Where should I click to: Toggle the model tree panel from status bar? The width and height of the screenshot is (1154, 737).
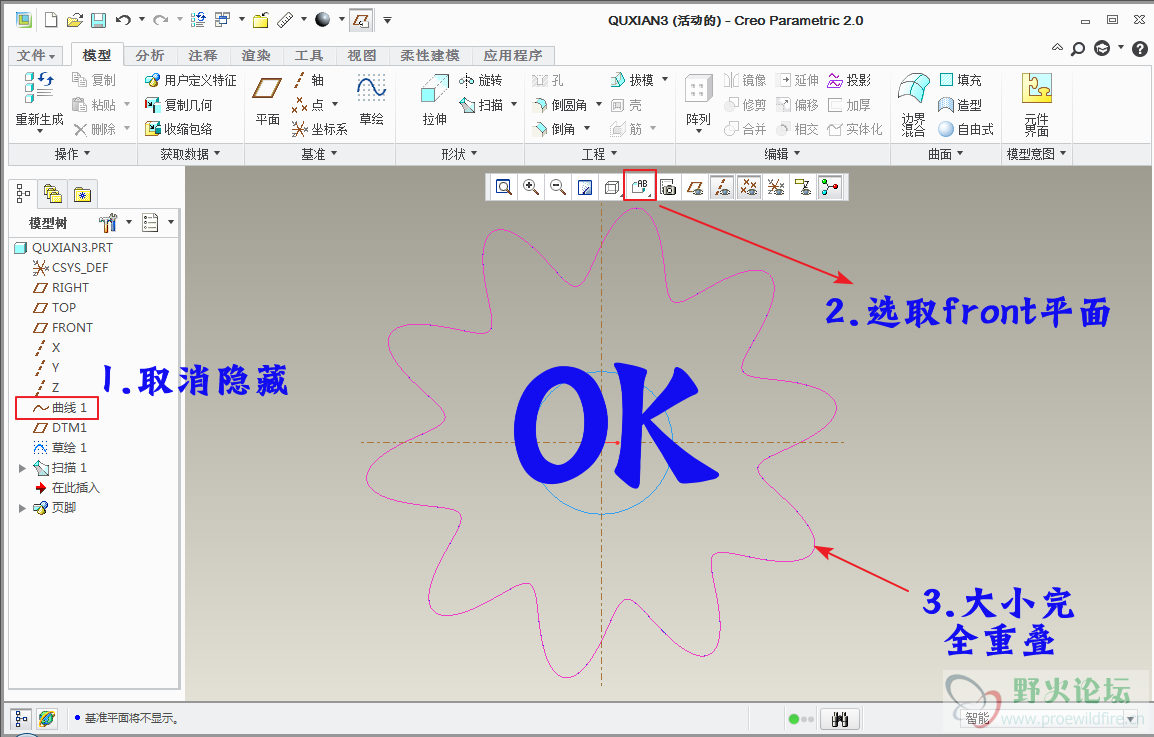[x=21, y=719]
